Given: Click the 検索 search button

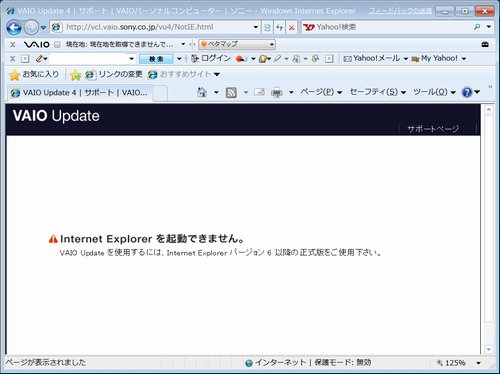Looking at the screenshot, I should 156,59.
